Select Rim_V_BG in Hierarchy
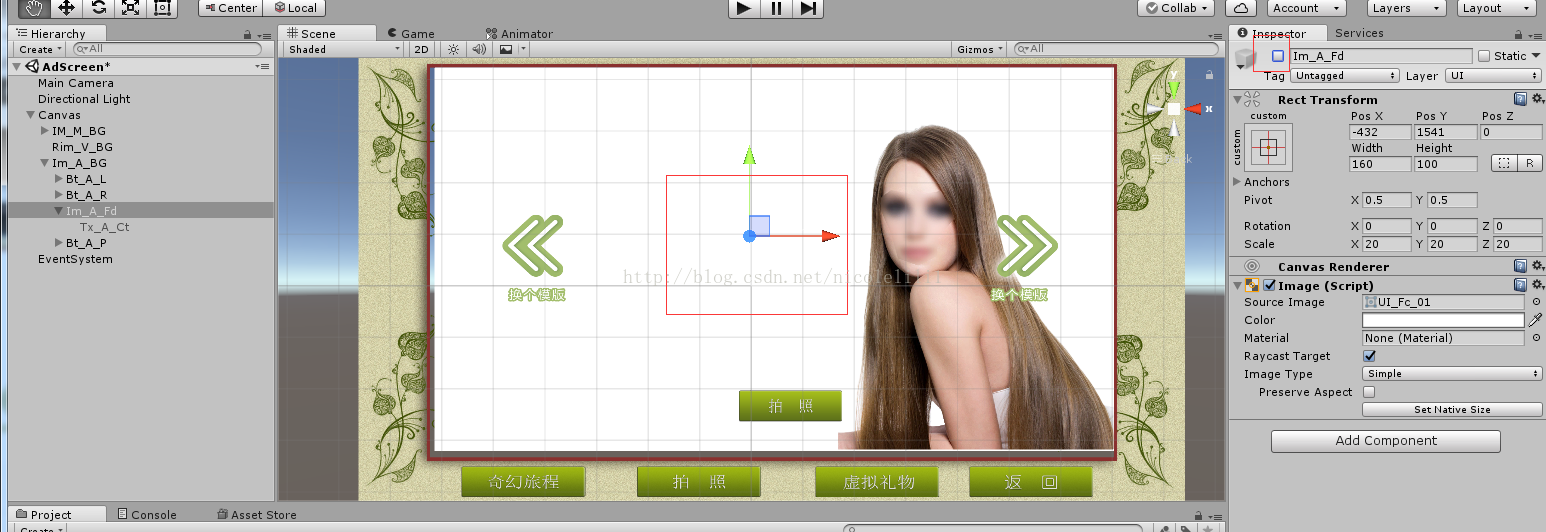Image resolution: width=1546 pixels, height=532 pixels. coord(82,147)
